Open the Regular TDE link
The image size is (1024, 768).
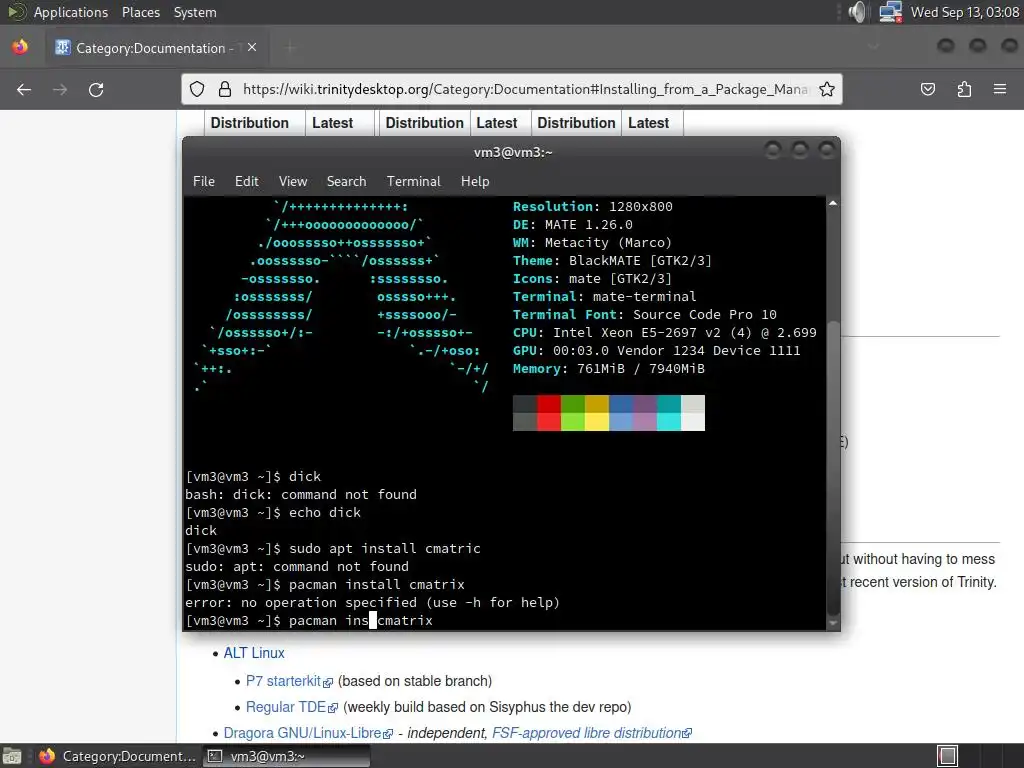click(x=291, y=707)
